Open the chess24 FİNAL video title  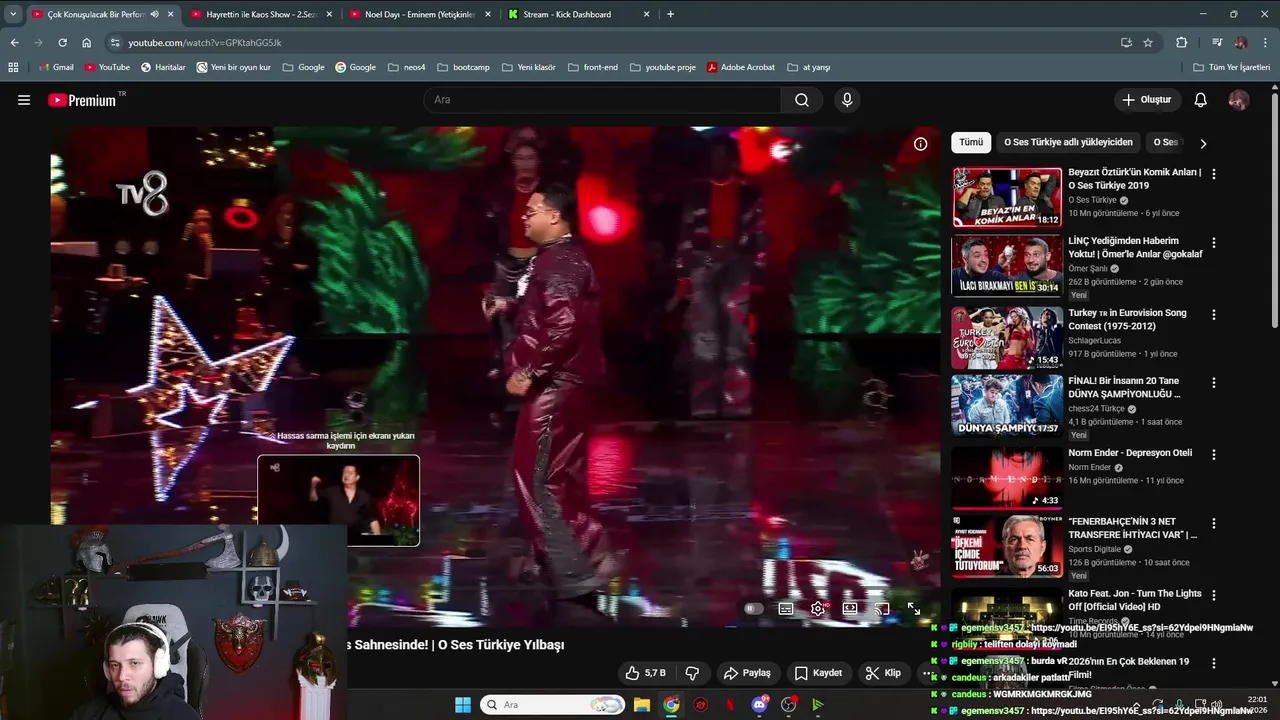tap(1124, 387)
